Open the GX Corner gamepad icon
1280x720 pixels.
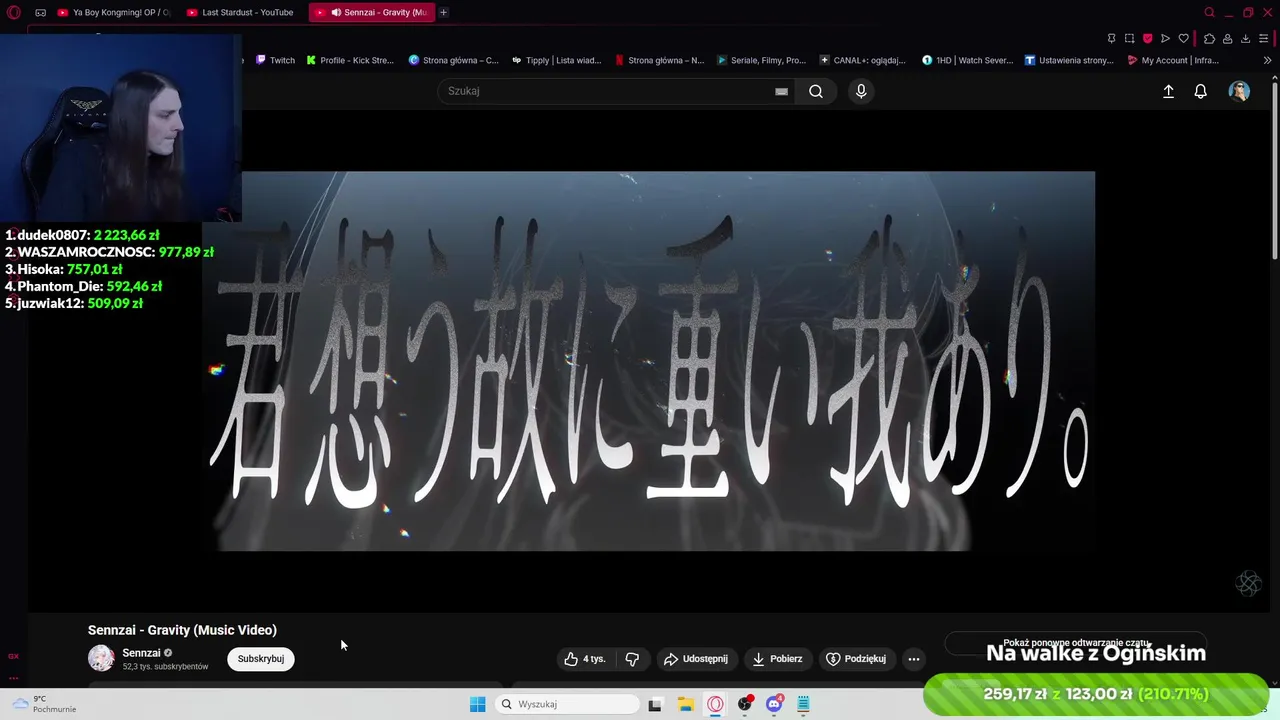click(x=40, y=12)
